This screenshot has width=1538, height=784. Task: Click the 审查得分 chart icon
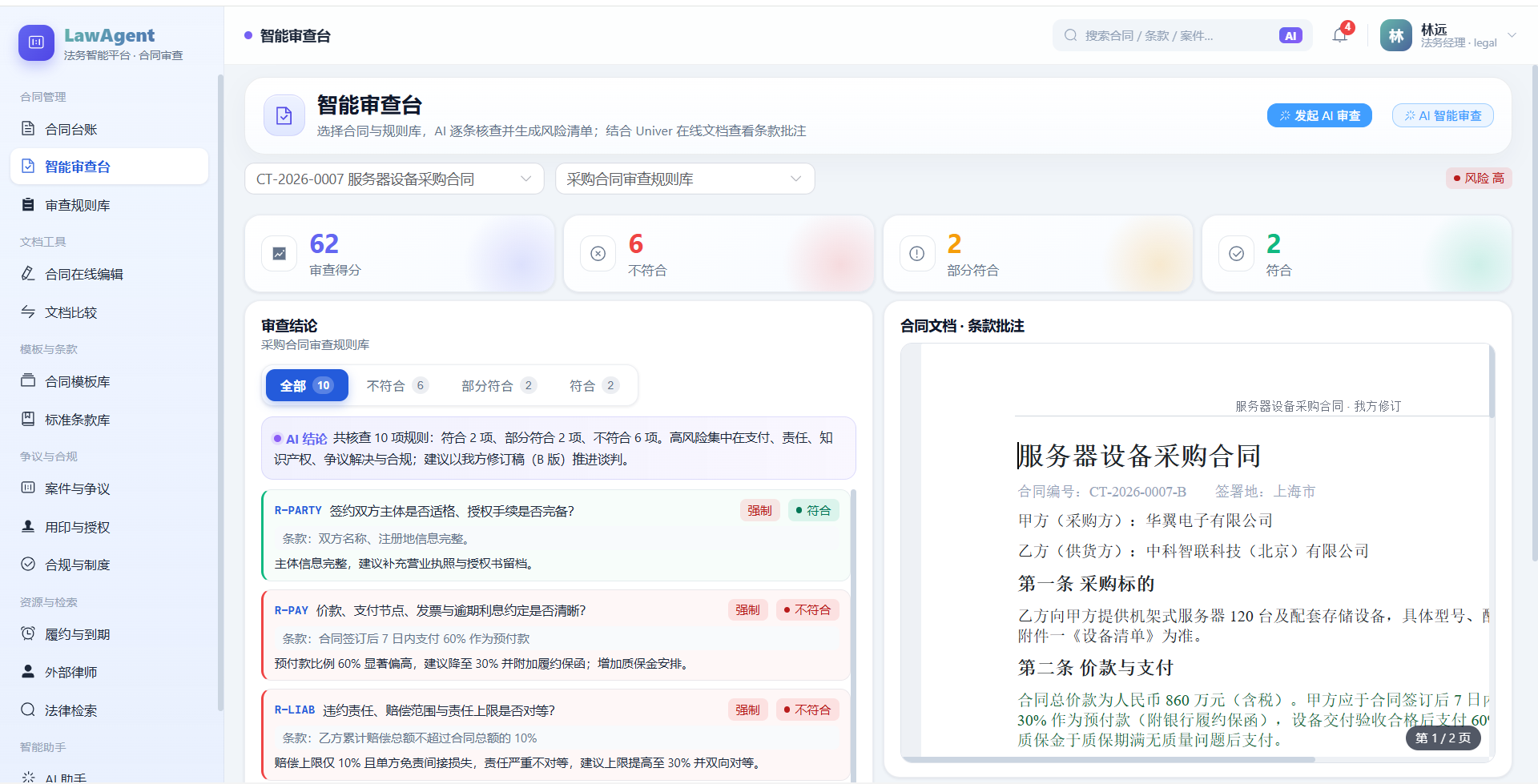280,254
